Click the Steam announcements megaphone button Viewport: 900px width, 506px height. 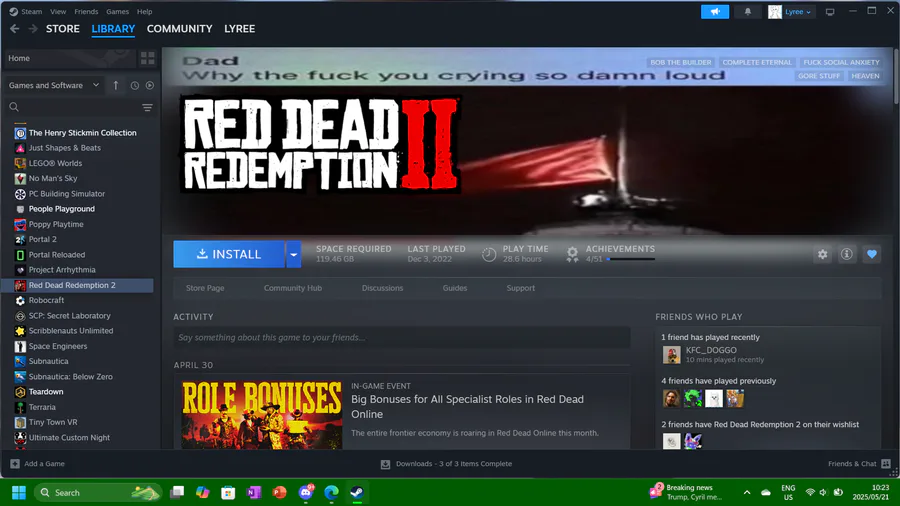(x=715, y=11)
